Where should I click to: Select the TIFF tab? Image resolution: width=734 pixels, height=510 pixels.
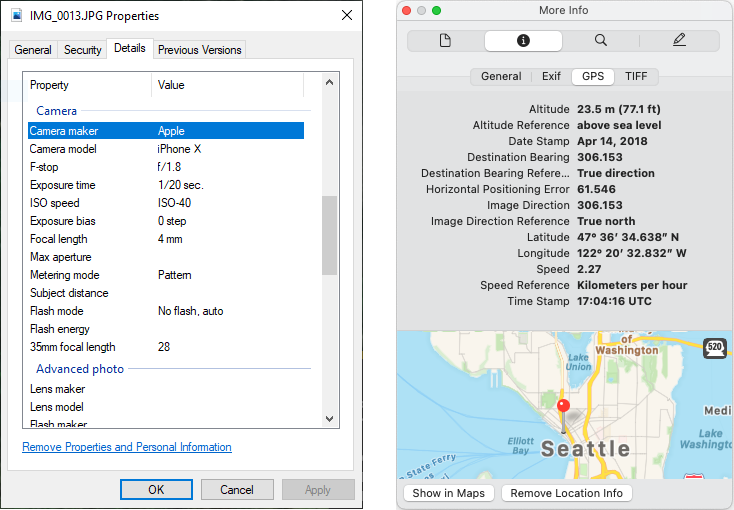click(x=636, y=76)
